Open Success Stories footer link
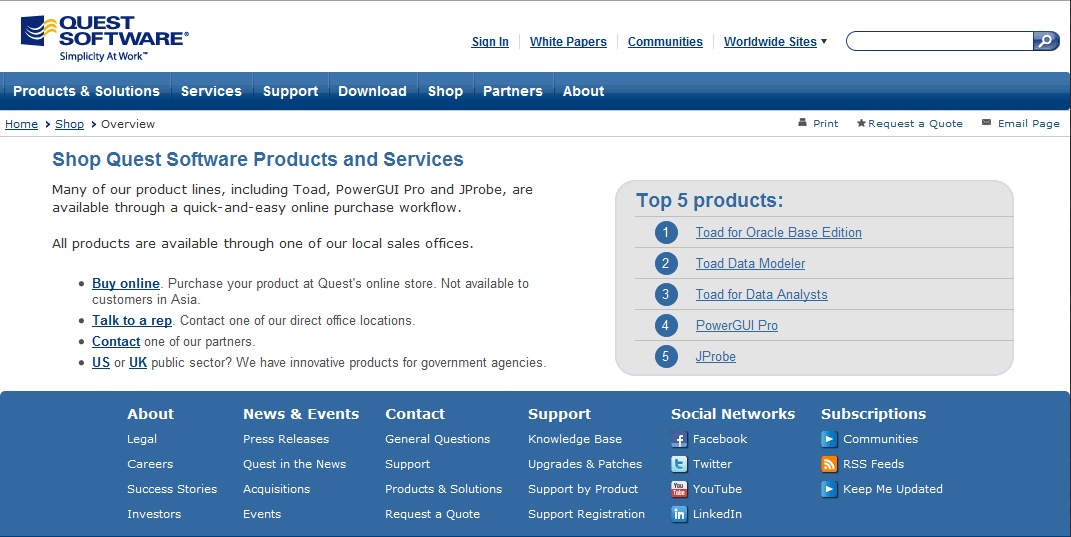 [x=172, y=489]
